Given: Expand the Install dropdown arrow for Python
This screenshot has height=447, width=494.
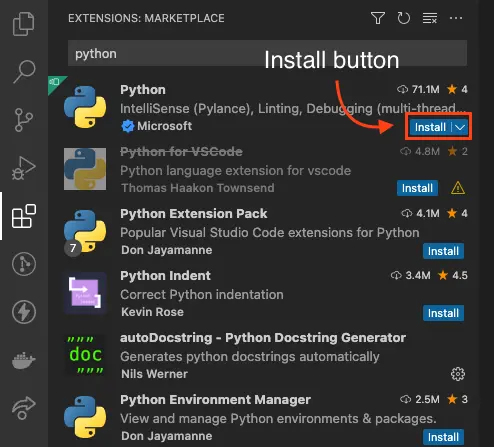Looking at the screenshot, I should (x=460, y=127).
